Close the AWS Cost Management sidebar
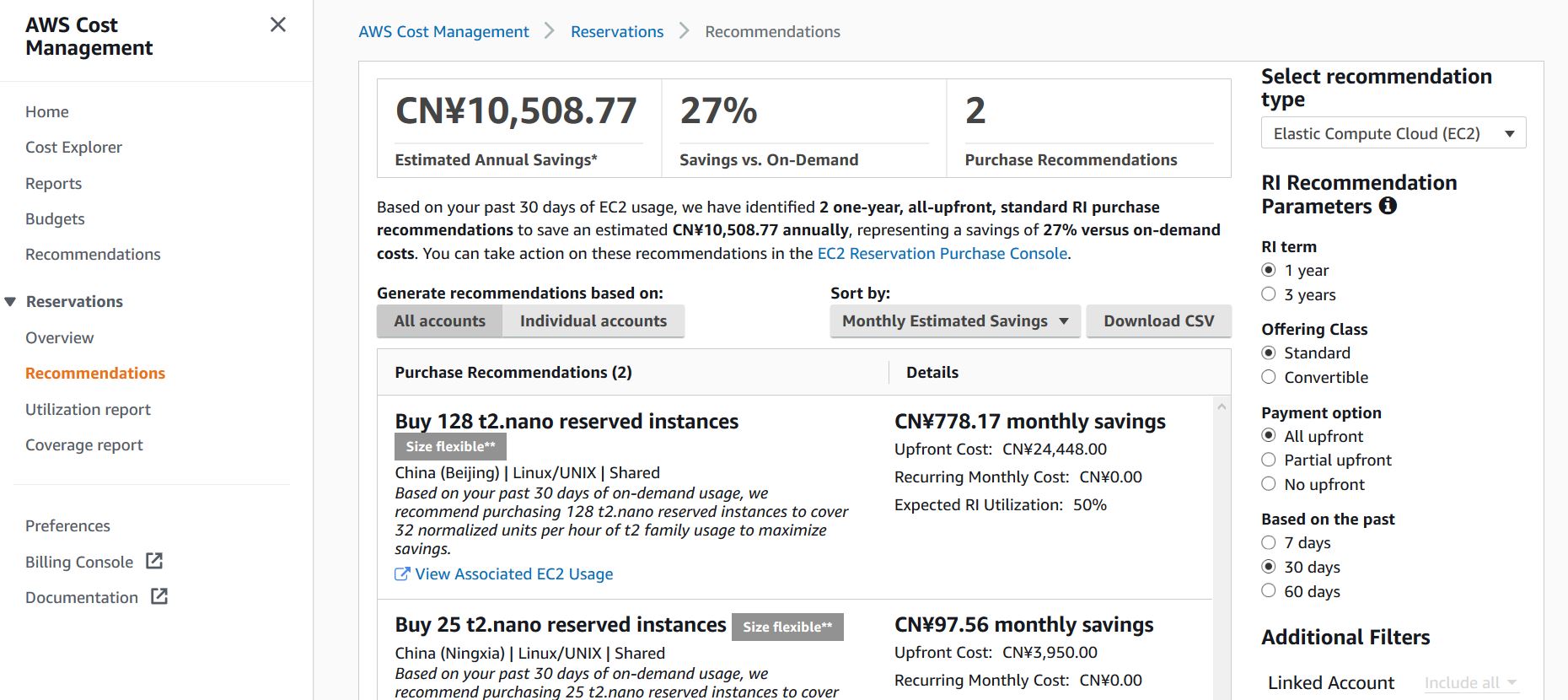1568x700 pixels. coord(278,25)
